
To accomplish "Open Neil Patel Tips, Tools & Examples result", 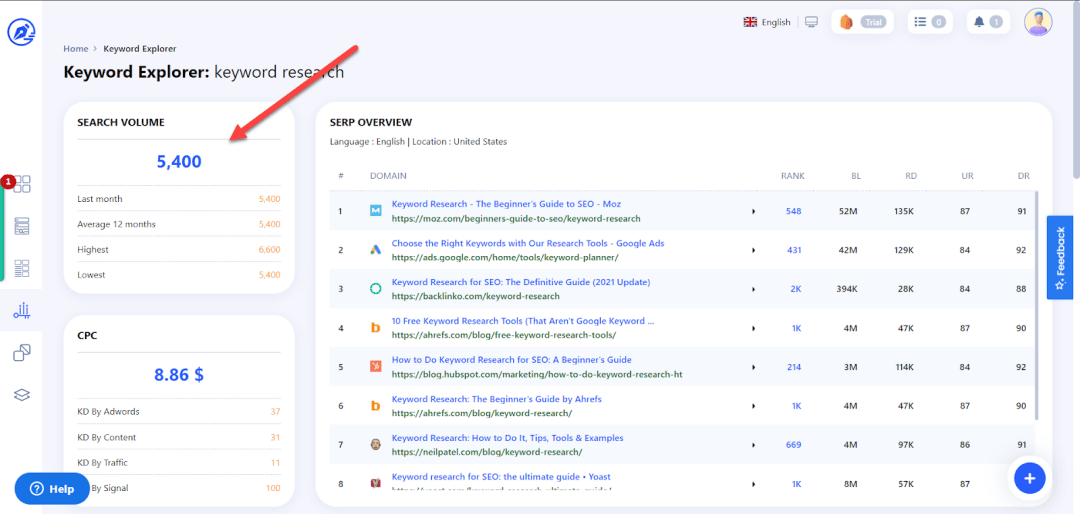I will click(x=507, y=438).
